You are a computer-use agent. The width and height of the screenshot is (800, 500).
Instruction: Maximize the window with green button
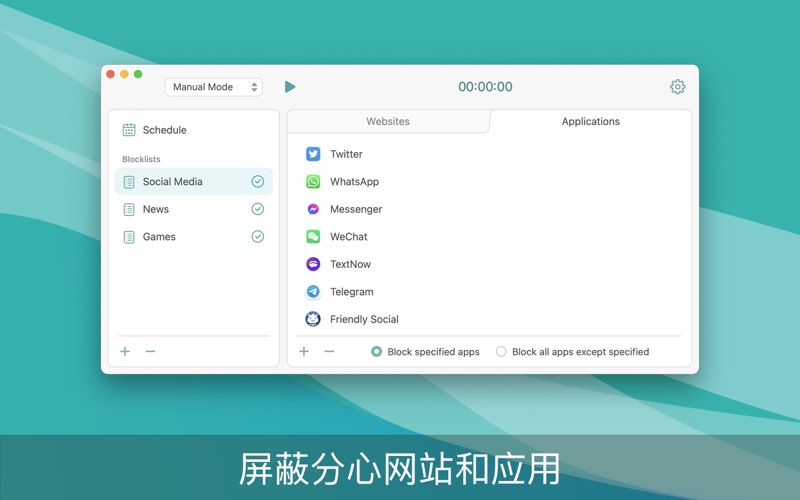[x=138, y=74]
